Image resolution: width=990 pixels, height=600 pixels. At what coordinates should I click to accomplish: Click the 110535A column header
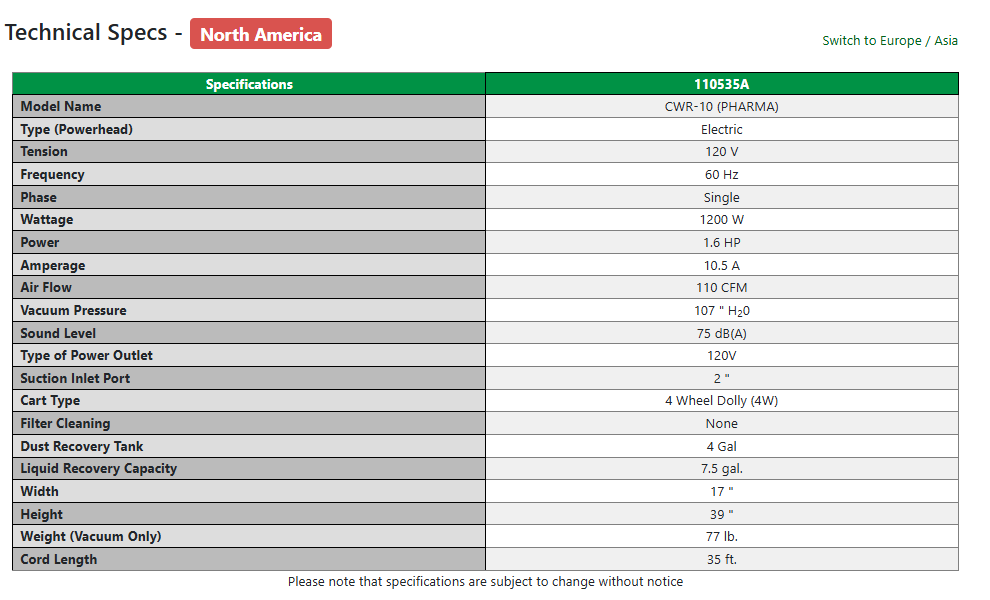722,84
